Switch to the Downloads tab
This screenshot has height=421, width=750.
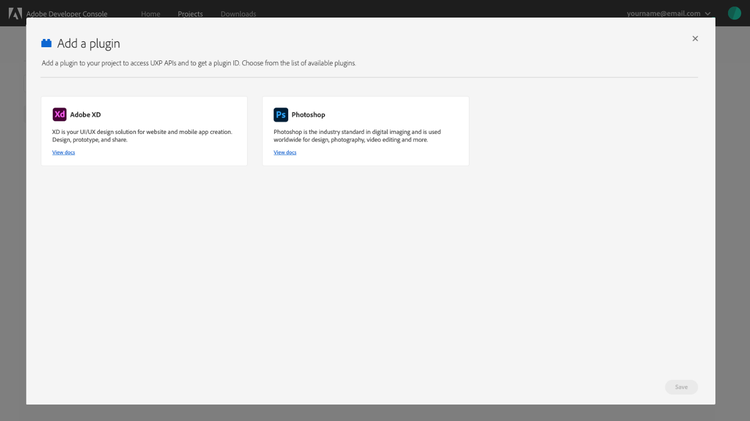(238, 14)
